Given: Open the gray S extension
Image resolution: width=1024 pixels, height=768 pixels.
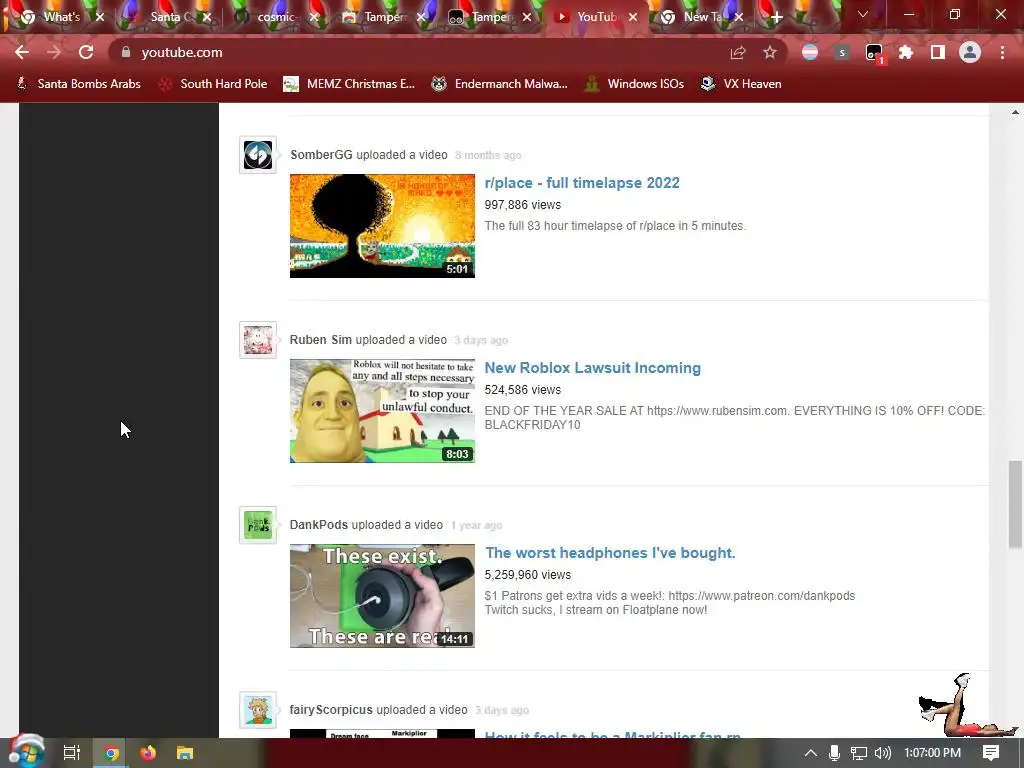Looking at the screenshot, I should (x=842, y=52).
